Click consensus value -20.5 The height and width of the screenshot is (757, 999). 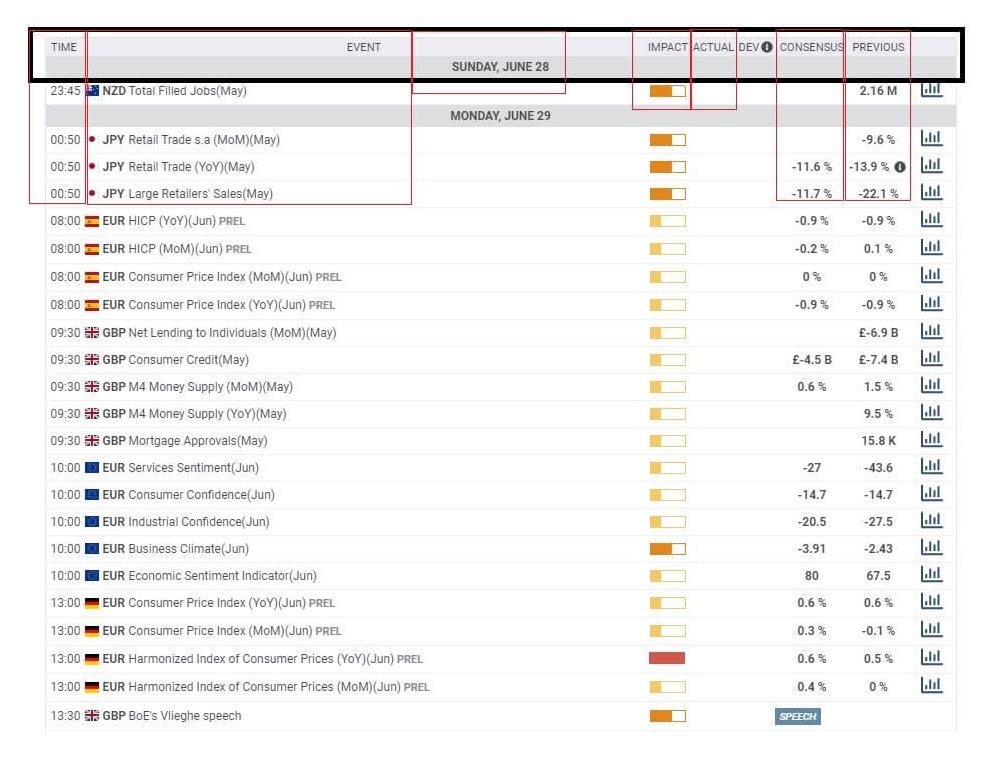[x=812, y=522]
